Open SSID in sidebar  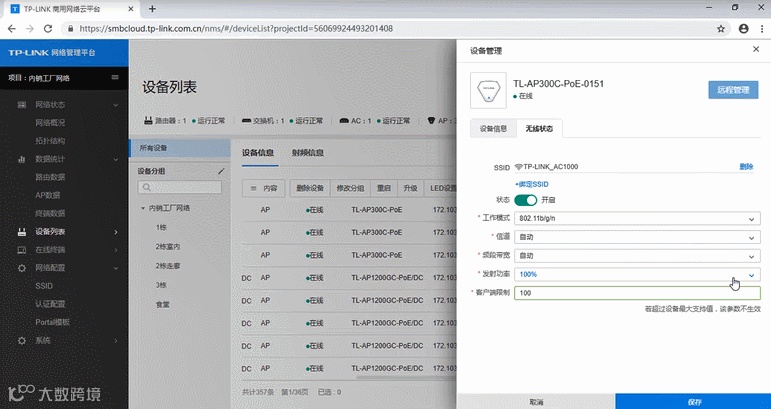(x=44, y=286)
